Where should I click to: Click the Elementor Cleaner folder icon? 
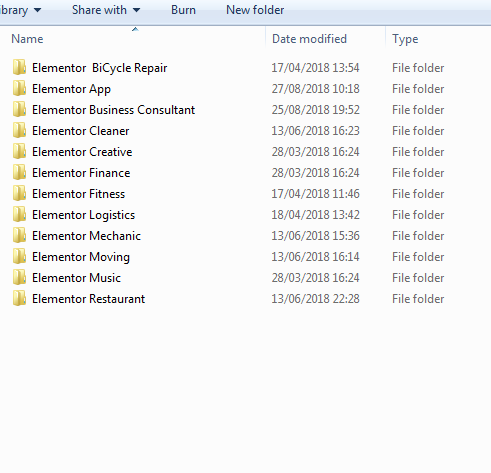point(19,130)
